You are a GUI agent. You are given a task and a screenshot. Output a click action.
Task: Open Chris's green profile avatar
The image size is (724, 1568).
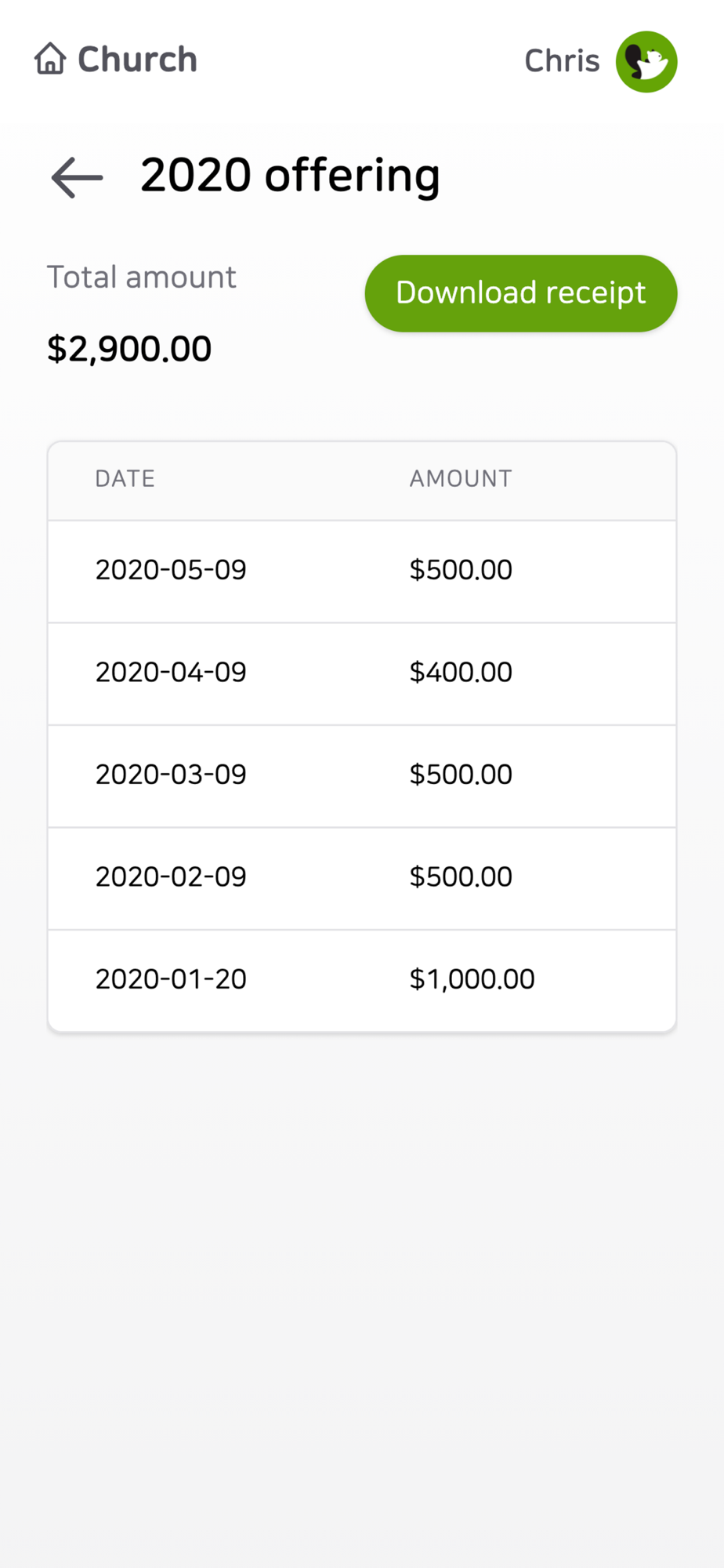pyautogui.click(x=646, y=61)
